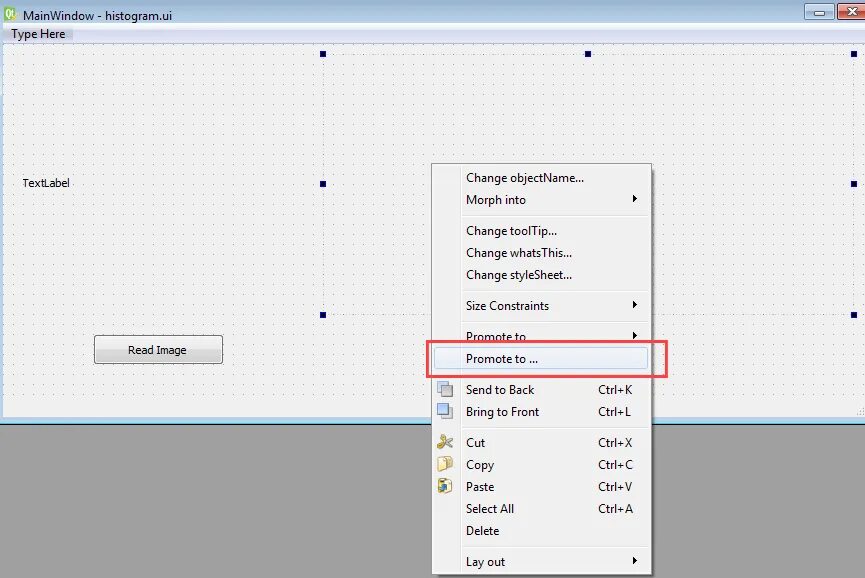The height and width of the screenshot is (578, 865).
Task: Close the MainWindow histogram.ui window
Action: pyautogui.click(x=851, y=12)
